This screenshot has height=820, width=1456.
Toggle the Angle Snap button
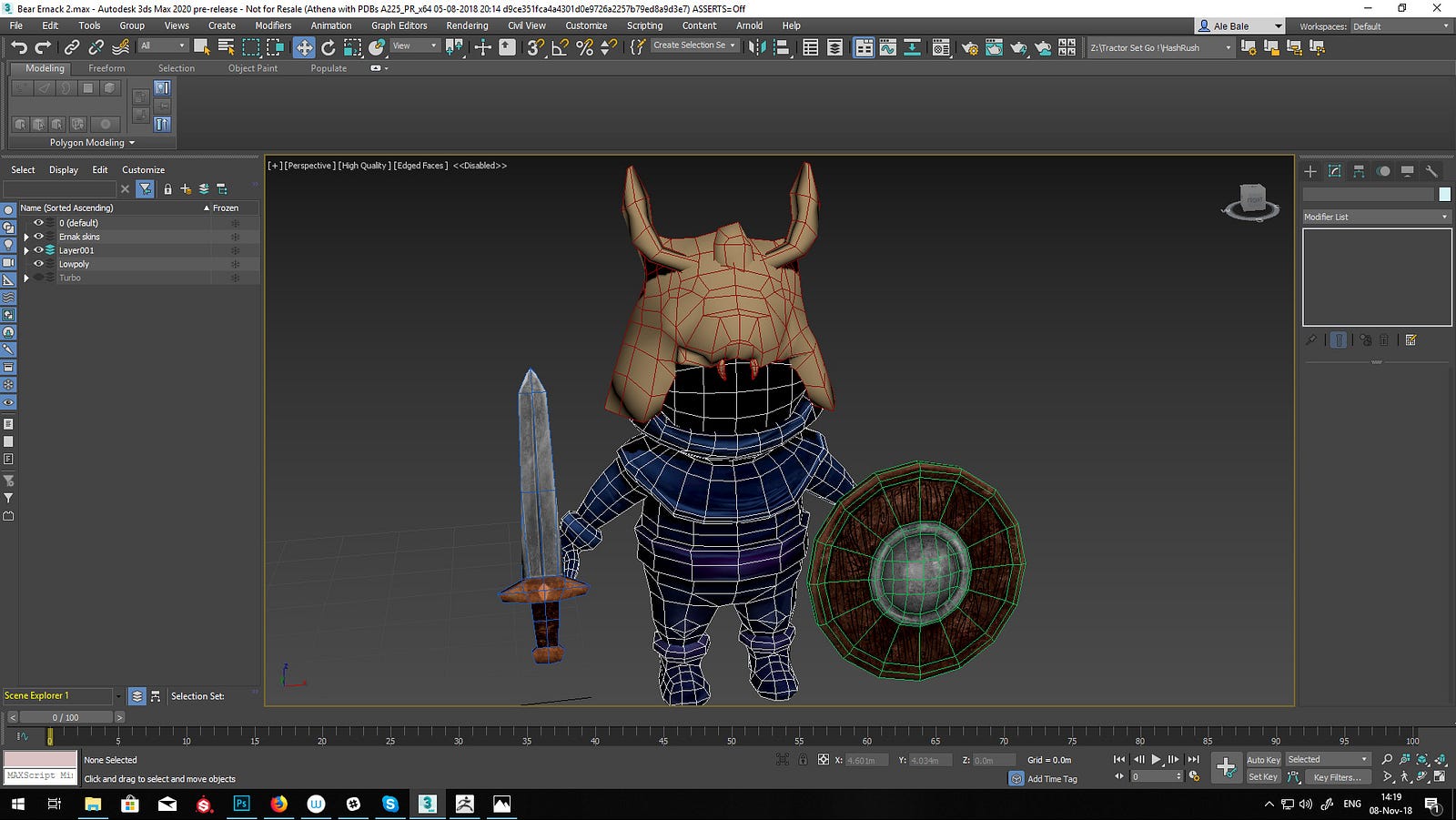[561, 47]
